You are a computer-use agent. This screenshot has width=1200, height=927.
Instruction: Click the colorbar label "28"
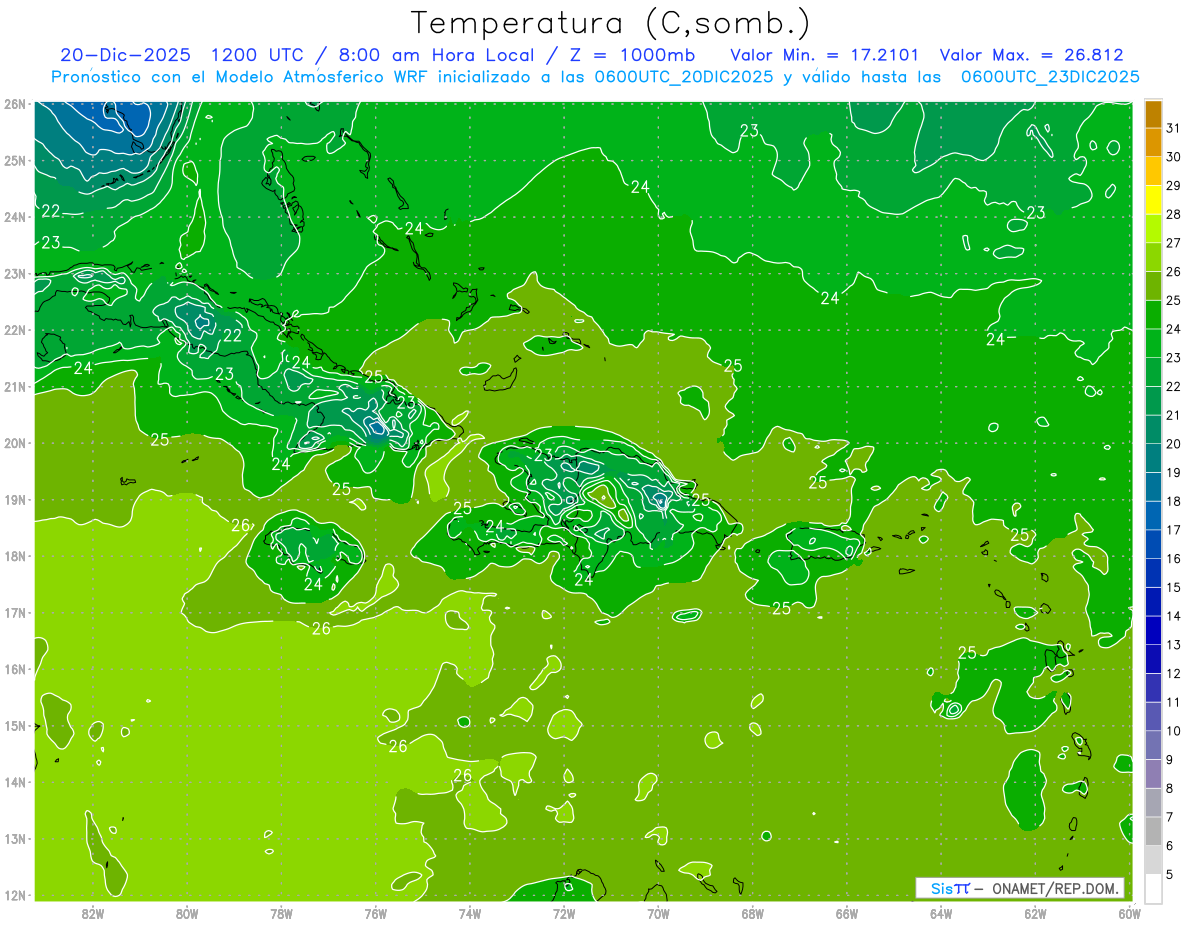pyautogui.click(x=1173, y=214)
